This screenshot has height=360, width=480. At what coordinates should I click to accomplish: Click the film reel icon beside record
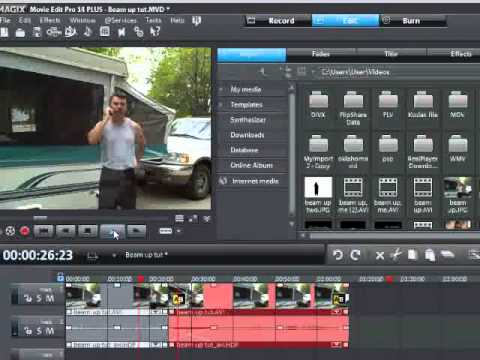(x=10, y=231)
